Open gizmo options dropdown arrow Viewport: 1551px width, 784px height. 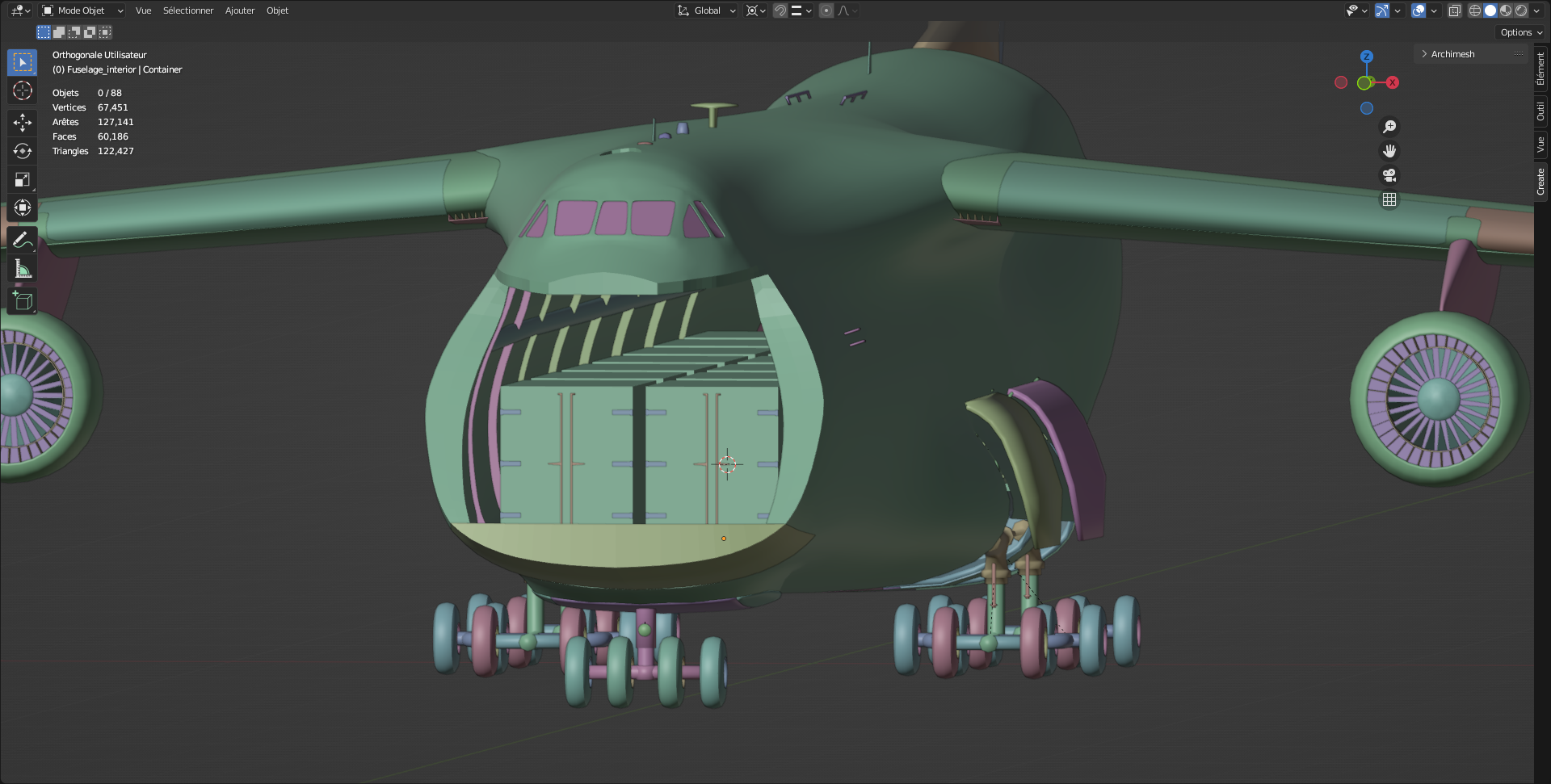click(x=1398, y=10)
